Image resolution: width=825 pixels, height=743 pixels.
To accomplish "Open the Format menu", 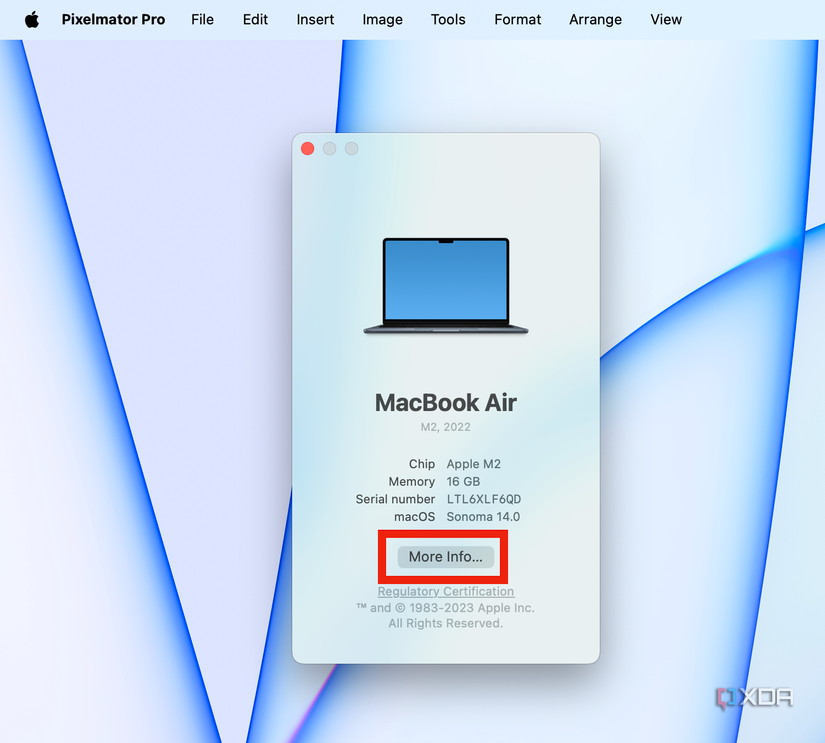I will pyautogui.click(x=517, y=19).
